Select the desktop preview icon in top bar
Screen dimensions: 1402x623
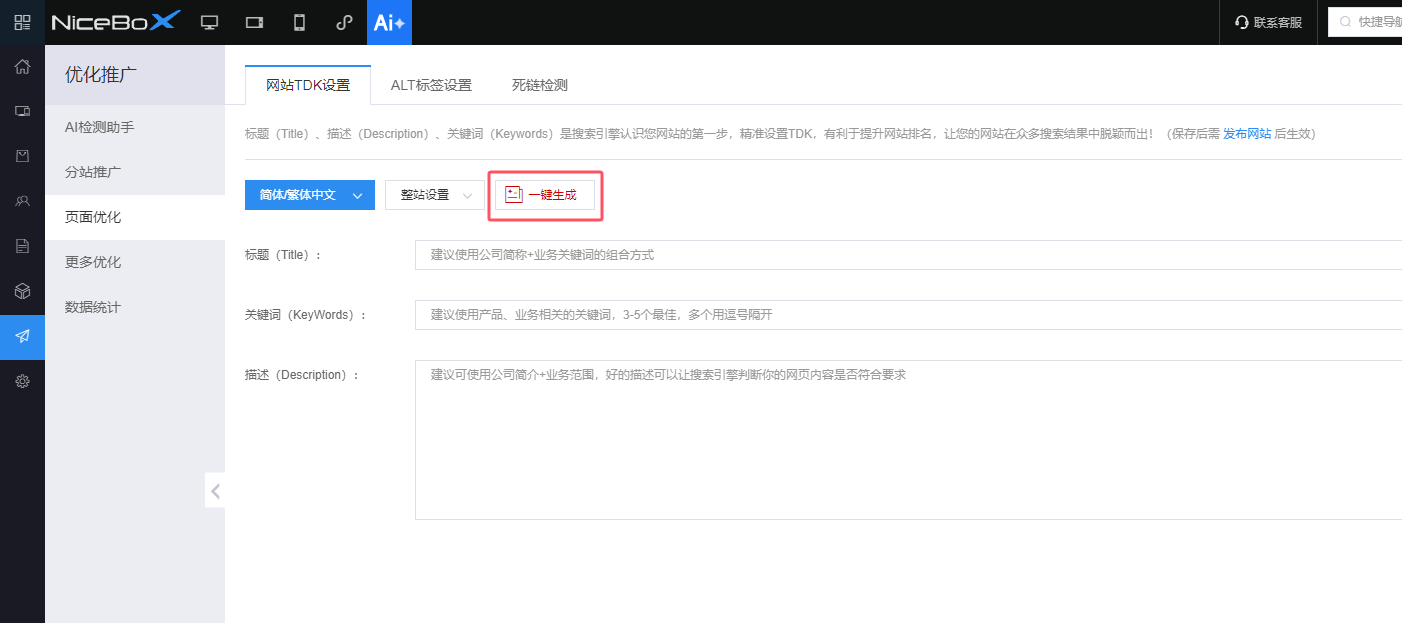pyautogui.click(x=209, y=21)
